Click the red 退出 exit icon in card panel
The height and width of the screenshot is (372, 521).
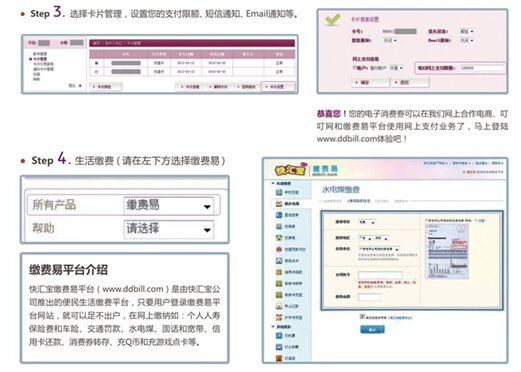point(80,86)
